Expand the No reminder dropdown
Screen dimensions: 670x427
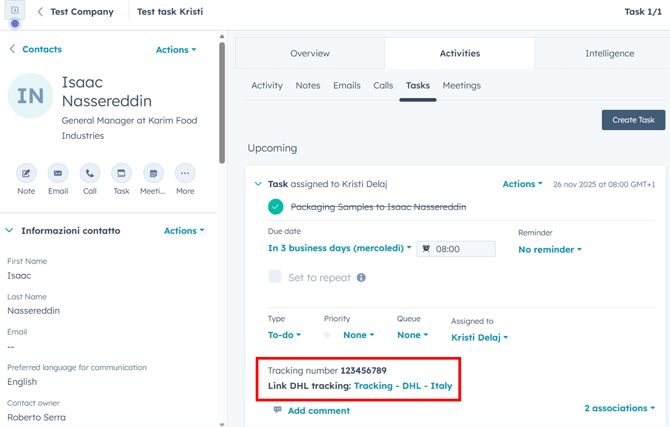(x=549, y=249)
